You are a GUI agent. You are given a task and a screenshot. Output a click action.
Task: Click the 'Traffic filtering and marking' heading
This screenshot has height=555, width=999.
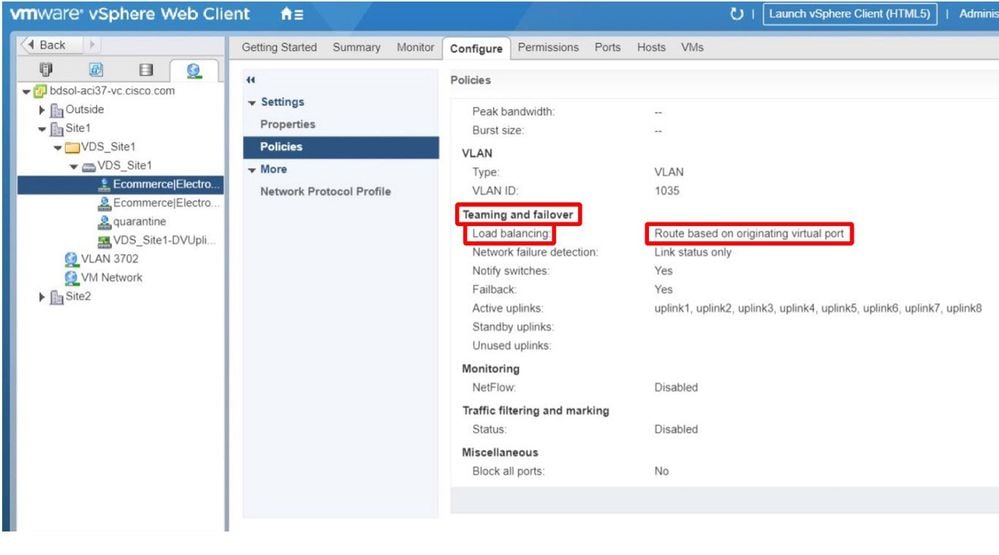coord(535,411)
